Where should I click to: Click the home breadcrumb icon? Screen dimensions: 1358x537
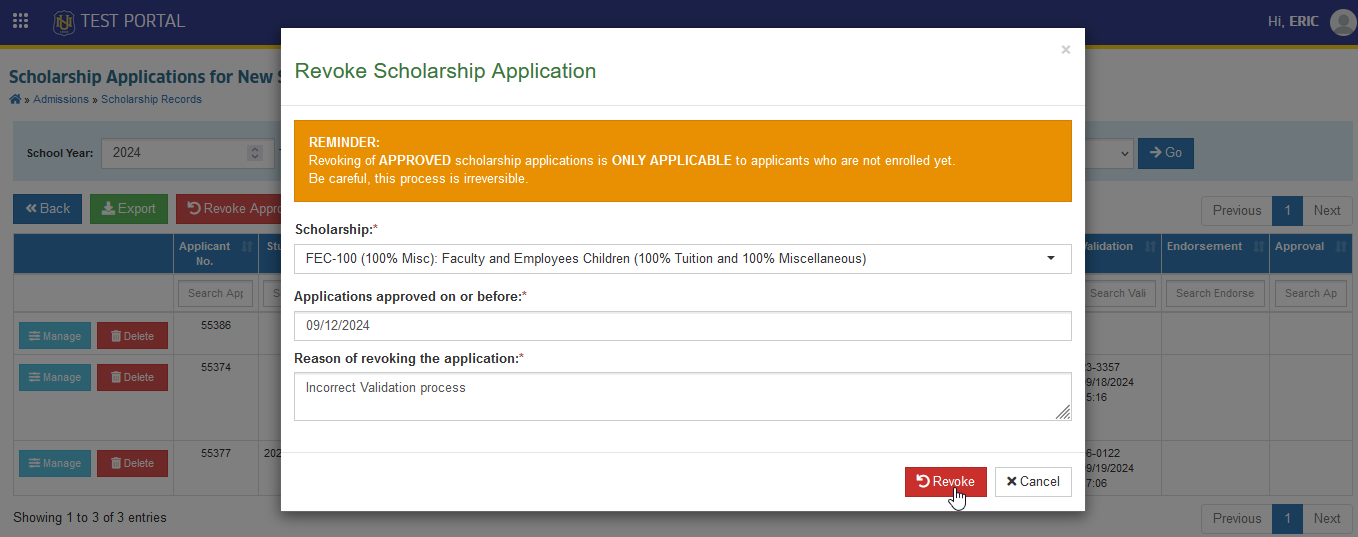[x=15, y=99]
